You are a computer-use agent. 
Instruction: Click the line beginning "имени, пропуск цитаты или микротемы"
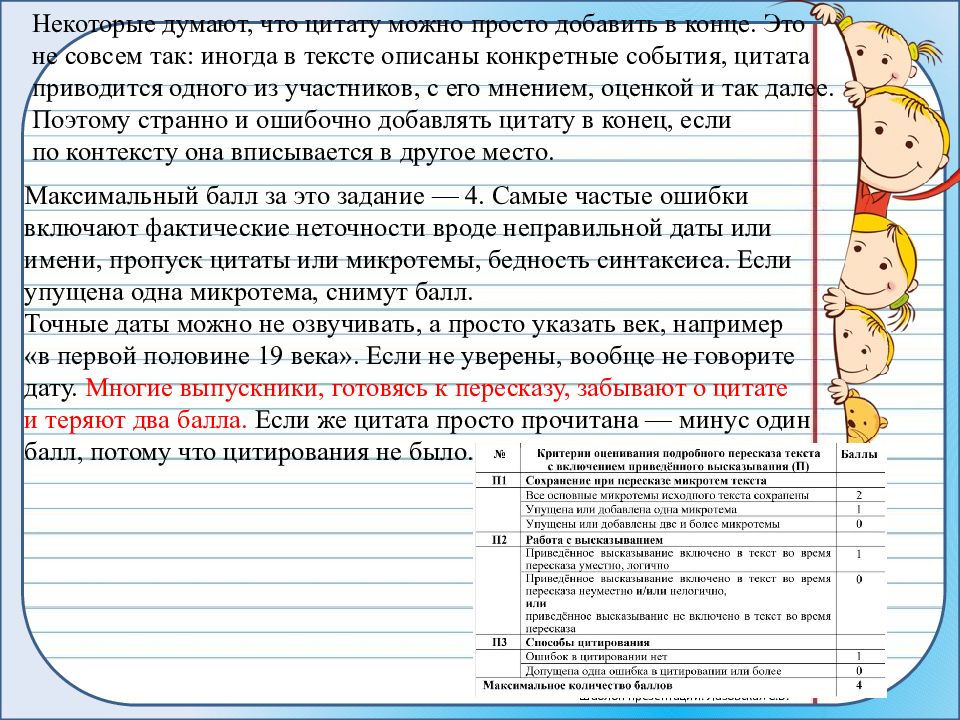tap(408, 261)
